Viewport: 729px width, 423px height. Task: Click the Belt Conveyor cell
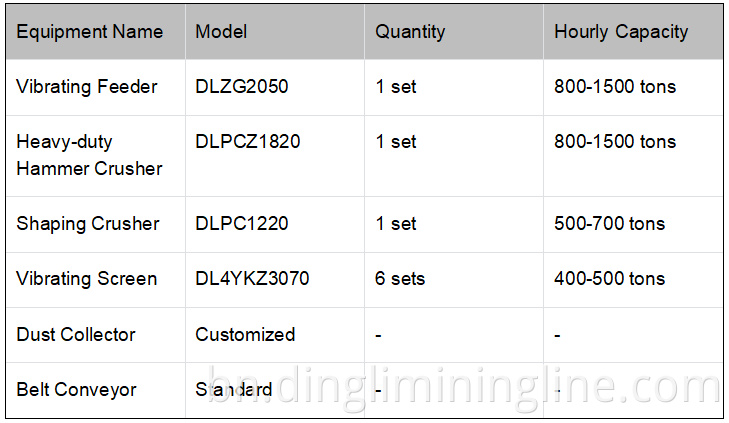(x=76, y=390)
